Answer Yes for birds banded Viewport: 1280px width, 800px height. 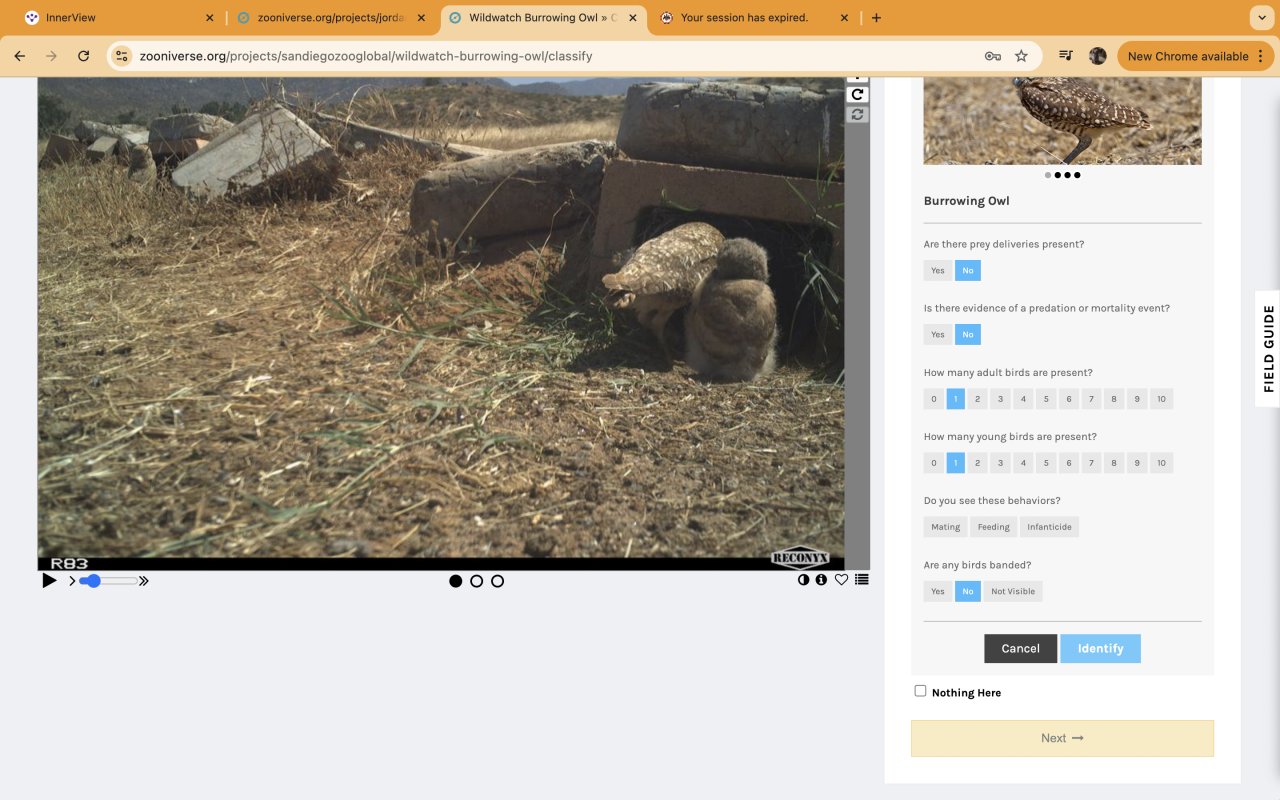[x=937, y=591]
